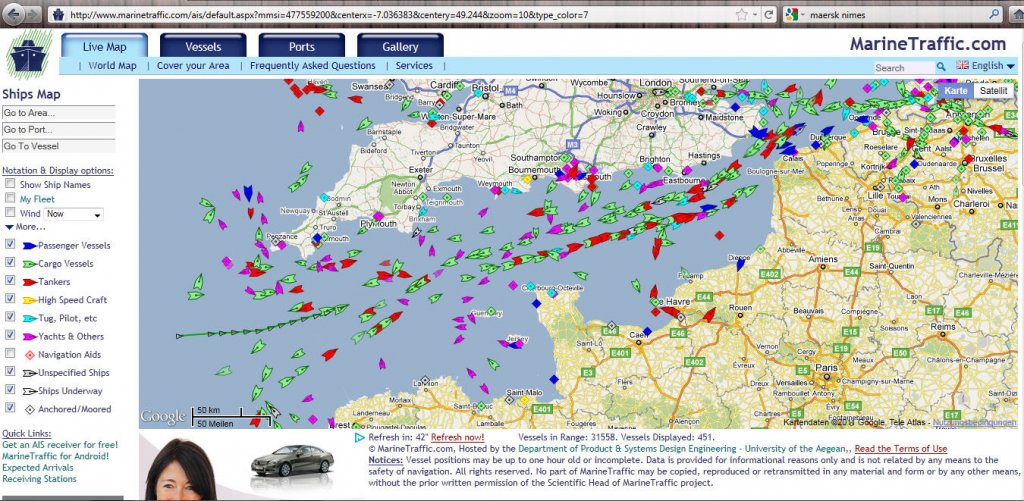This screenshot has width=1024, height=501.
Task: Open the search engine selector dropdown arrow
Action: [803, 14]
